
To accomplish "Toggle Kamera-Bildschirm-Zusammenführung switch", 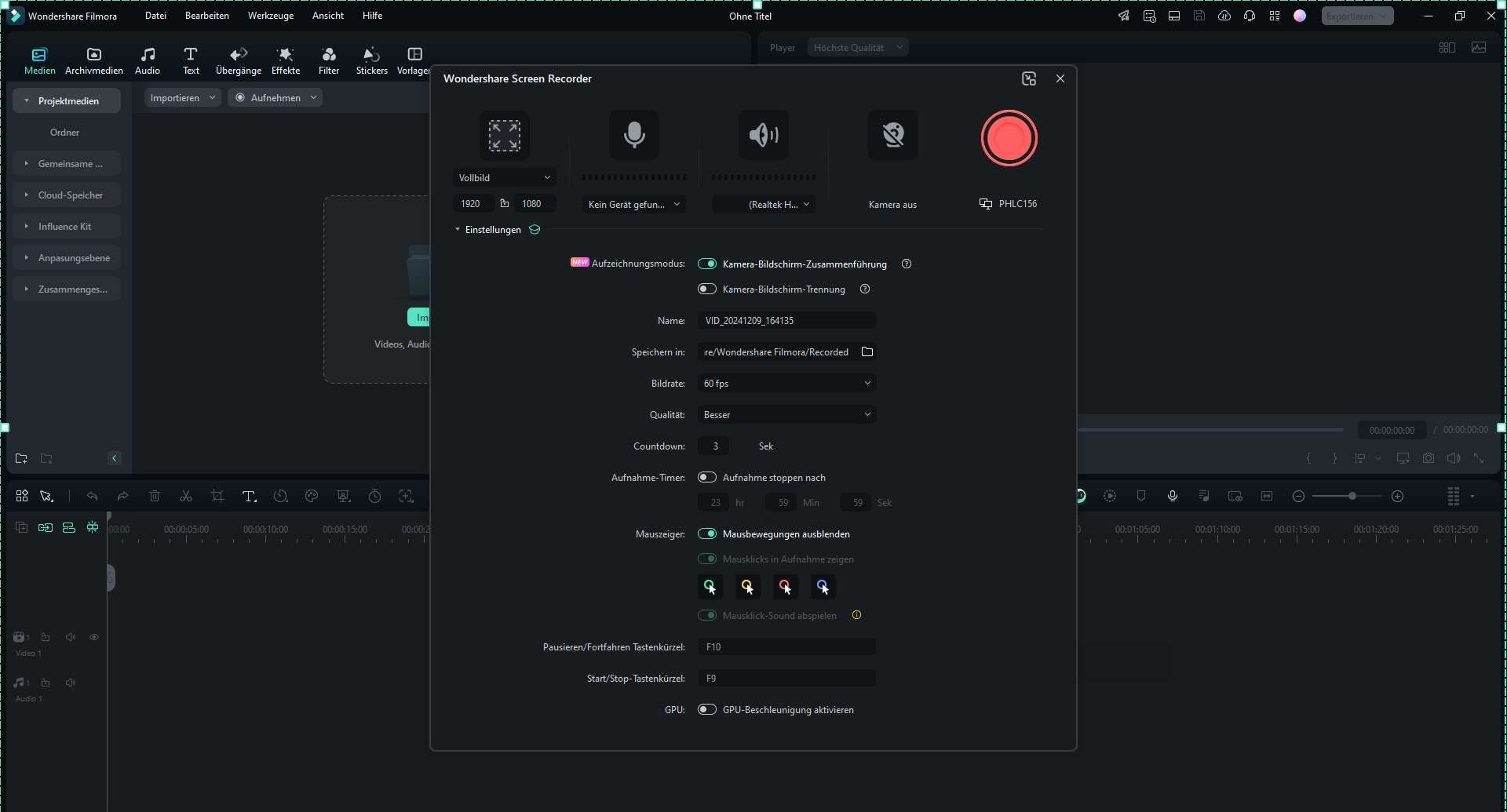I will tap(707, 264).
